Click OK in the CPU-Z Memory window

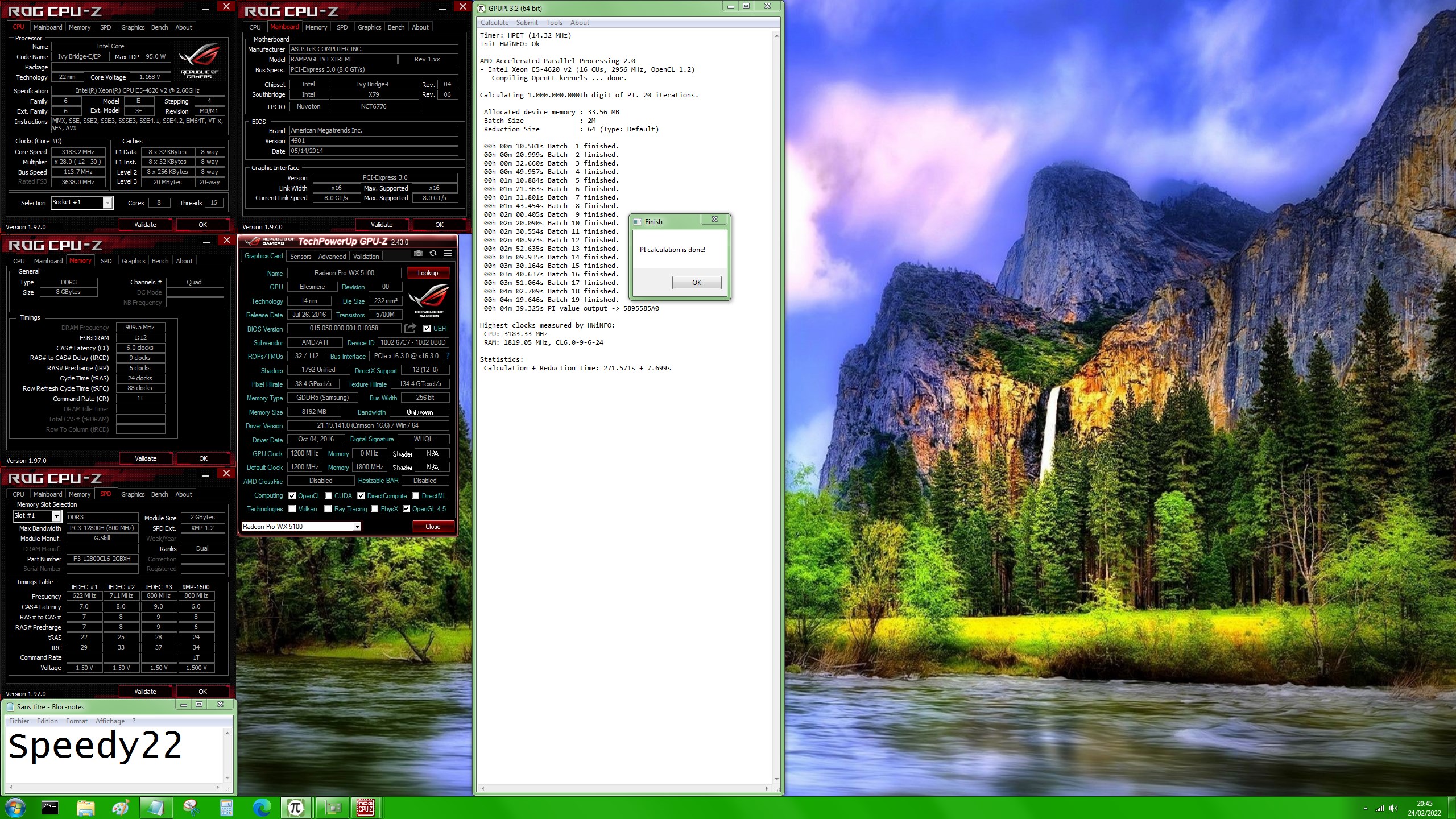[203, 458]
